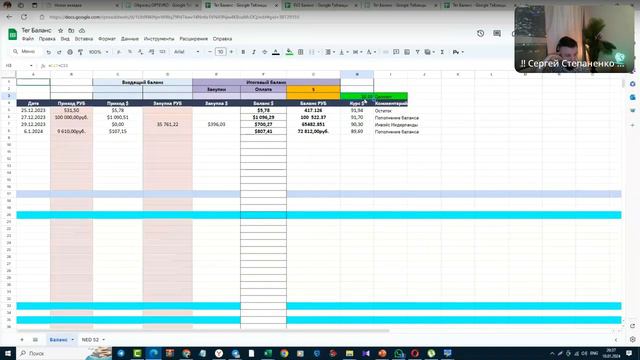Image resolution: width=640 pixels, height=360 pixels.
Task: Click the Входящий баланс header cell
Action: 142,82
